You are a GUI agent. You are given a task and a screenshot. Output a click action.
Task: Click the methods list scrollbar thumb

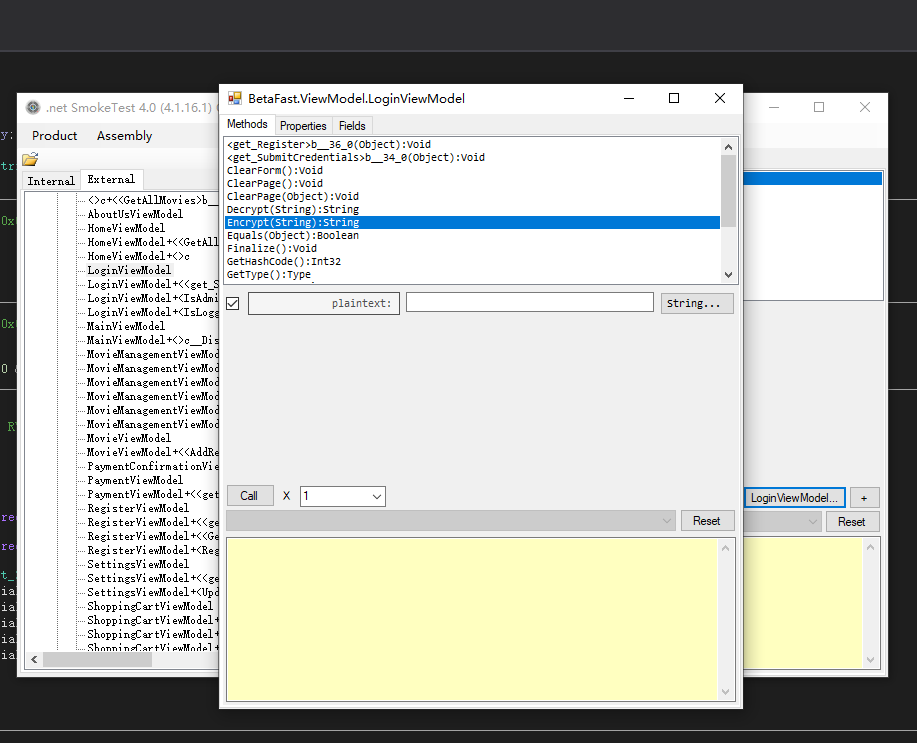pos(729,191)
